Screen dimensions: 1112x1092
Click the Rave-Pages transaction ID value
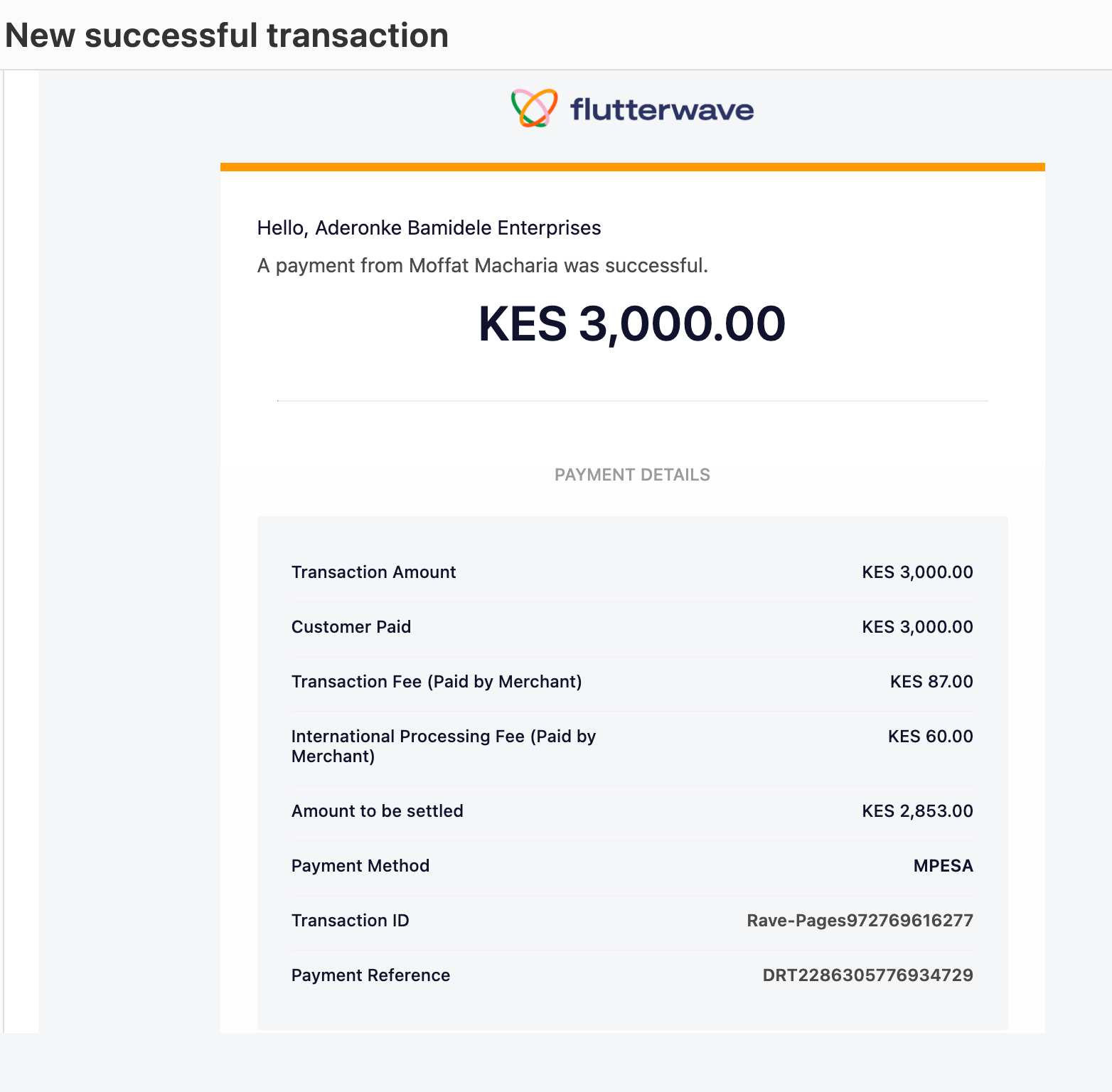(860, 921)
